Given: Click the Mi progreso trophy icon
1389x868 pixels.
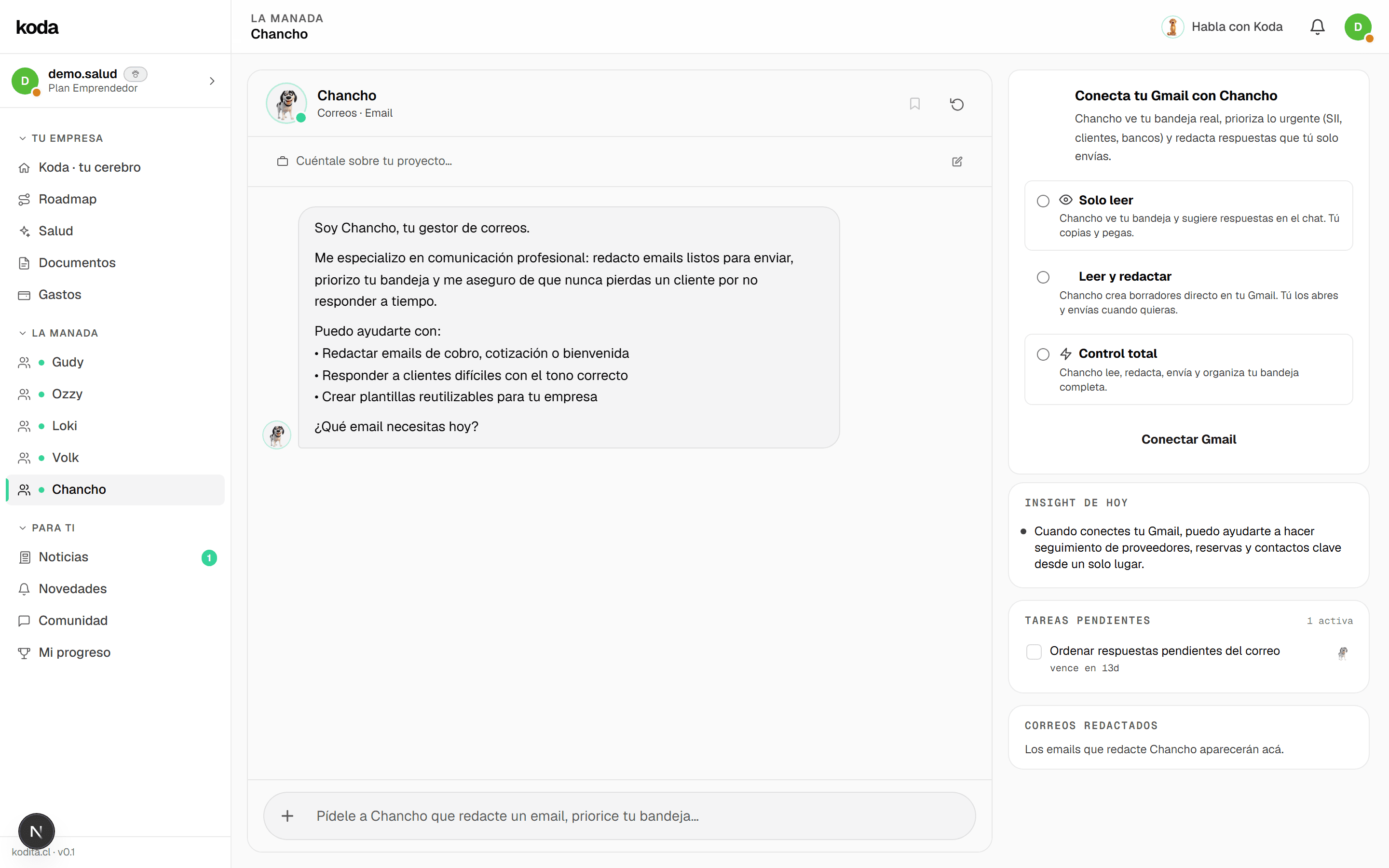Looking at the screenshot, I should point(24,653).
